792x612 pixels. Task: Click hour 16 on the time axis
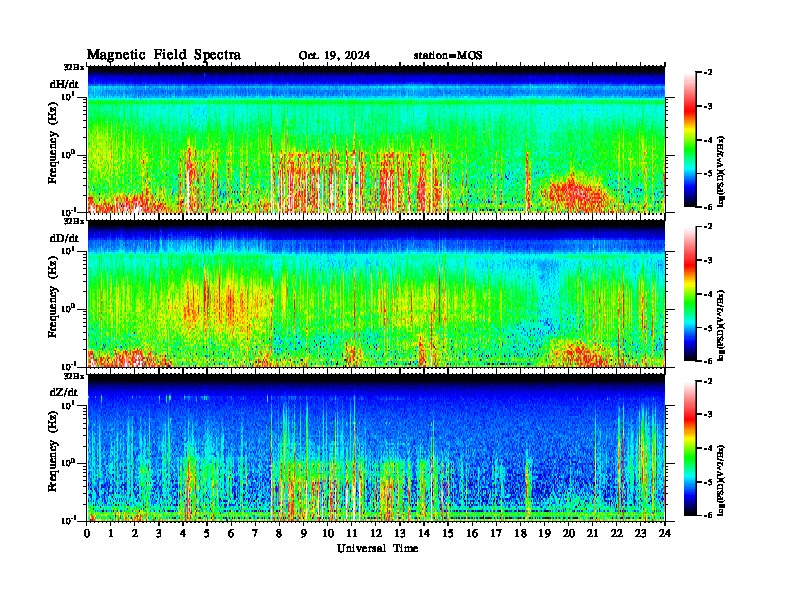click(x=472, y=534)
